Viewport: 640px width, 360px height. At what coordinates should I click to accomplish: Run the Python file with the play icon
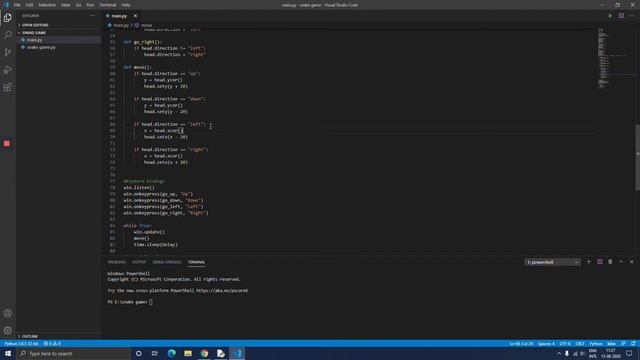(x=610, y=16)
